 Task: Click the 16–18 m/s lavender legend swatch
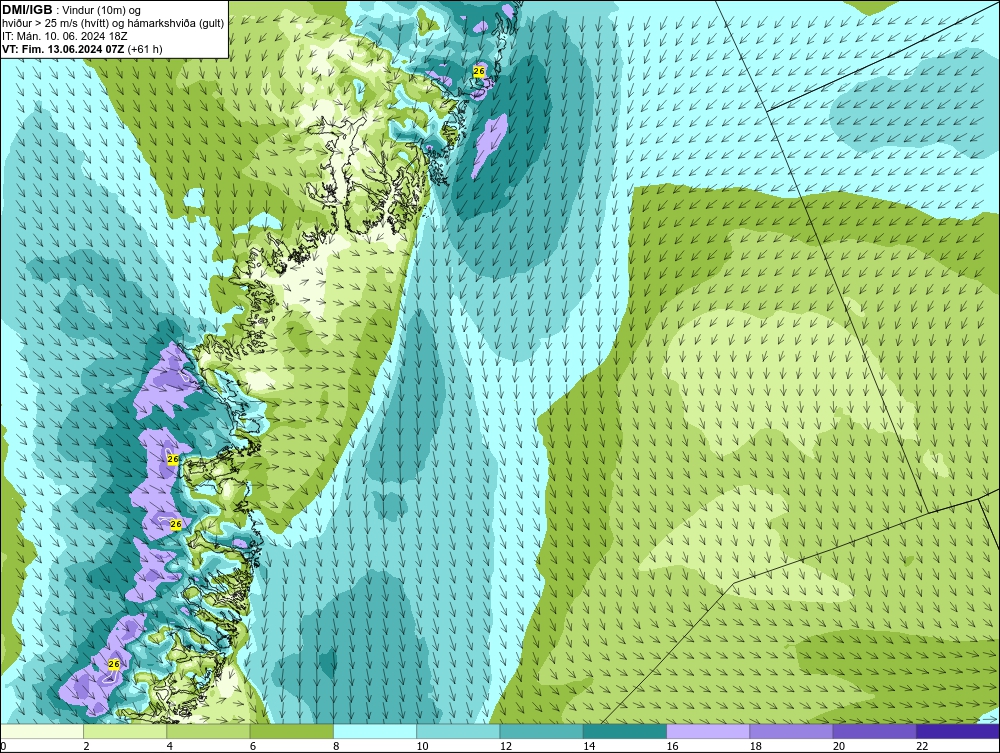pos(708,731)
